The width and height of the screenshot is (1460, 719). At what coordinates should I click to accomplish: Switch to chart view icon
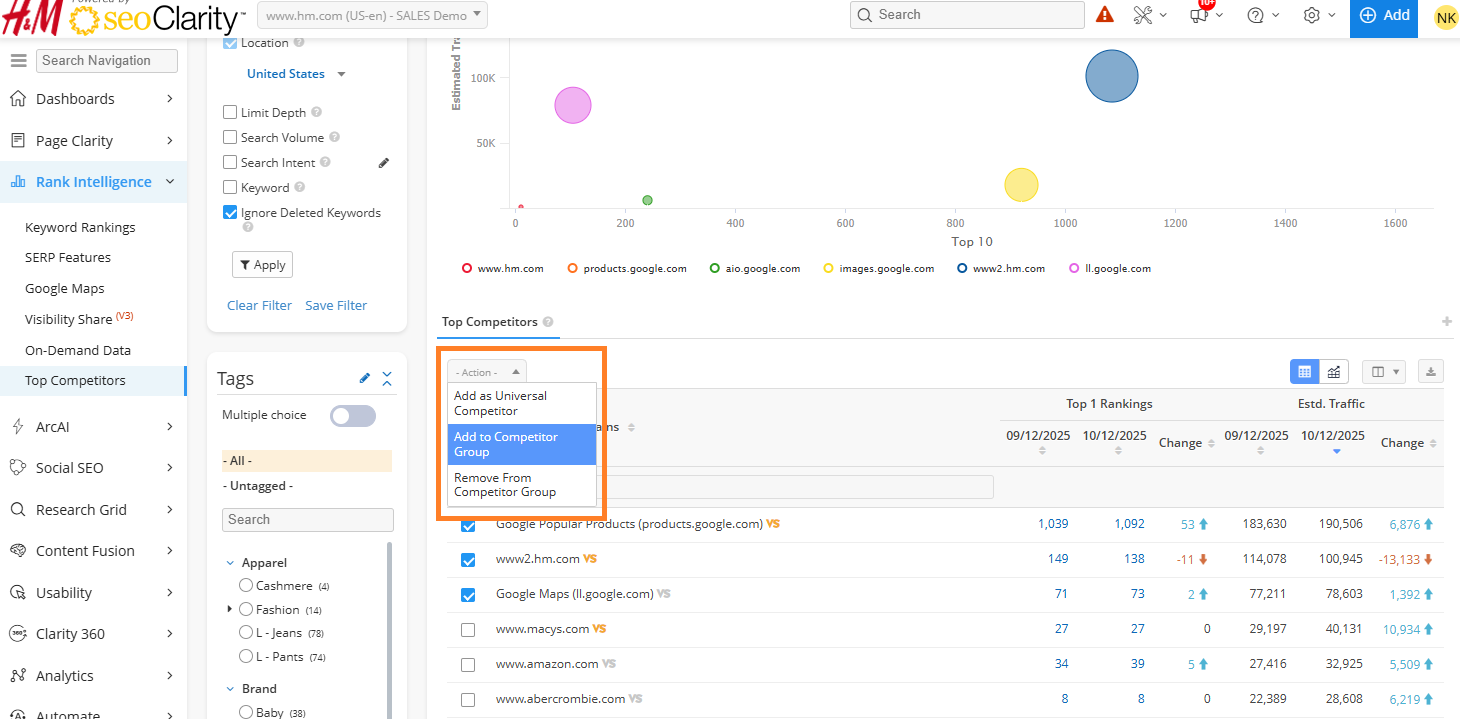tap(1334, 372)
